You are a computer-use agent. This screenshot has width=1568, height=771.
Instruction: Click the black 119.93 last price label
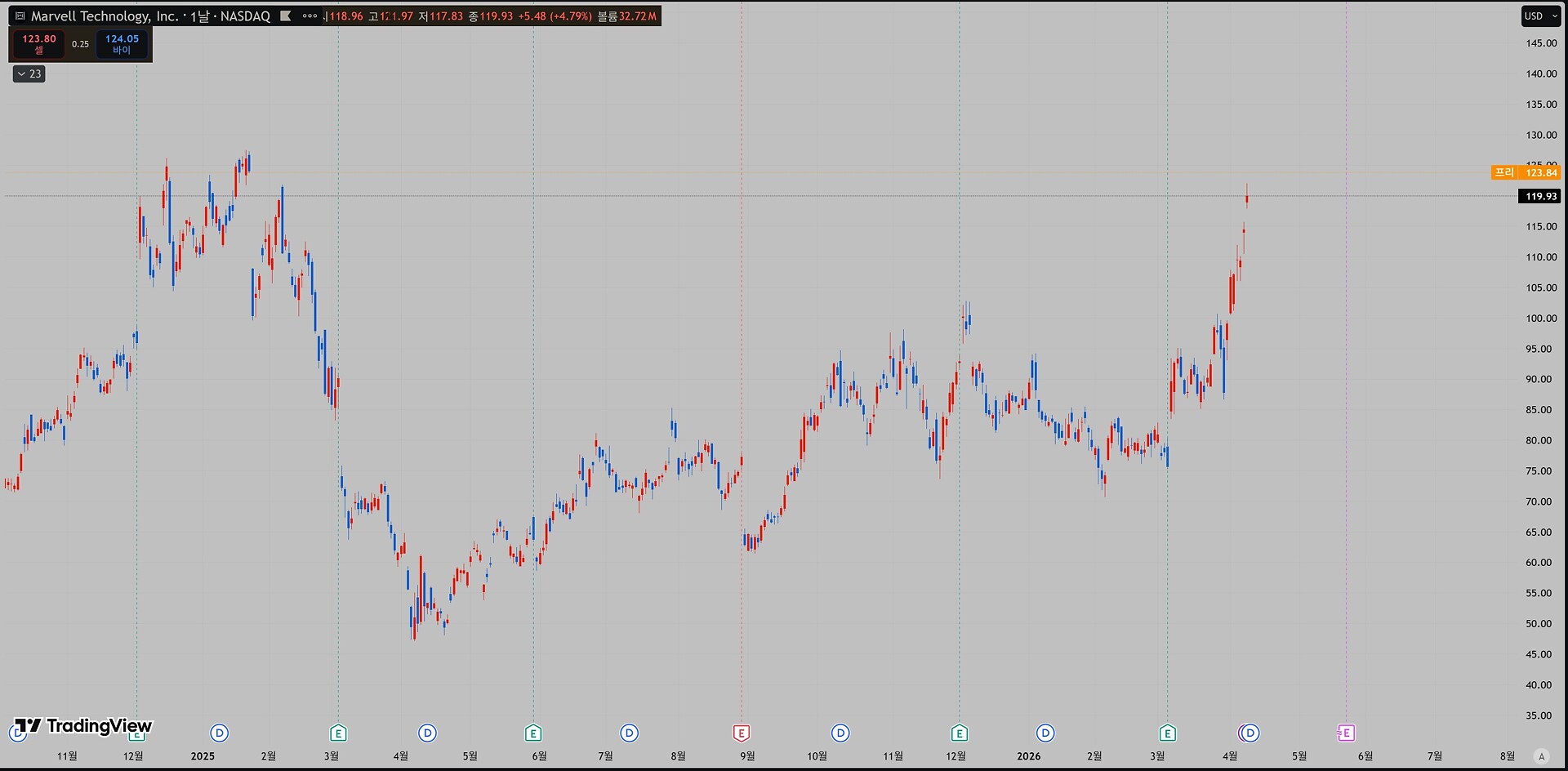(1540, 197)
